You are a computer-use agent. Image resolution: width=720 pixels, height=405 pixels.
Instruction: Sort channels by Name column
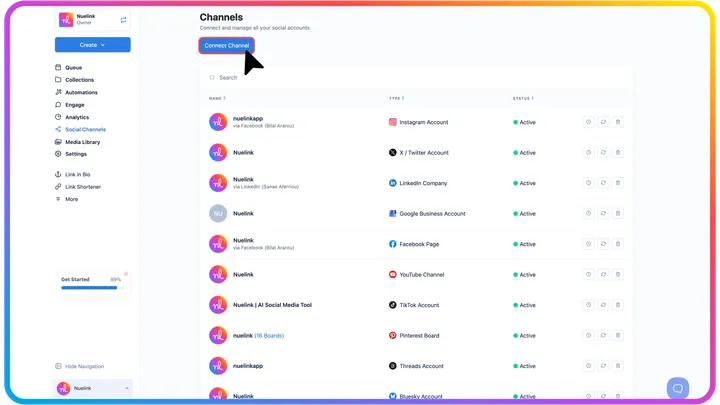217,98
